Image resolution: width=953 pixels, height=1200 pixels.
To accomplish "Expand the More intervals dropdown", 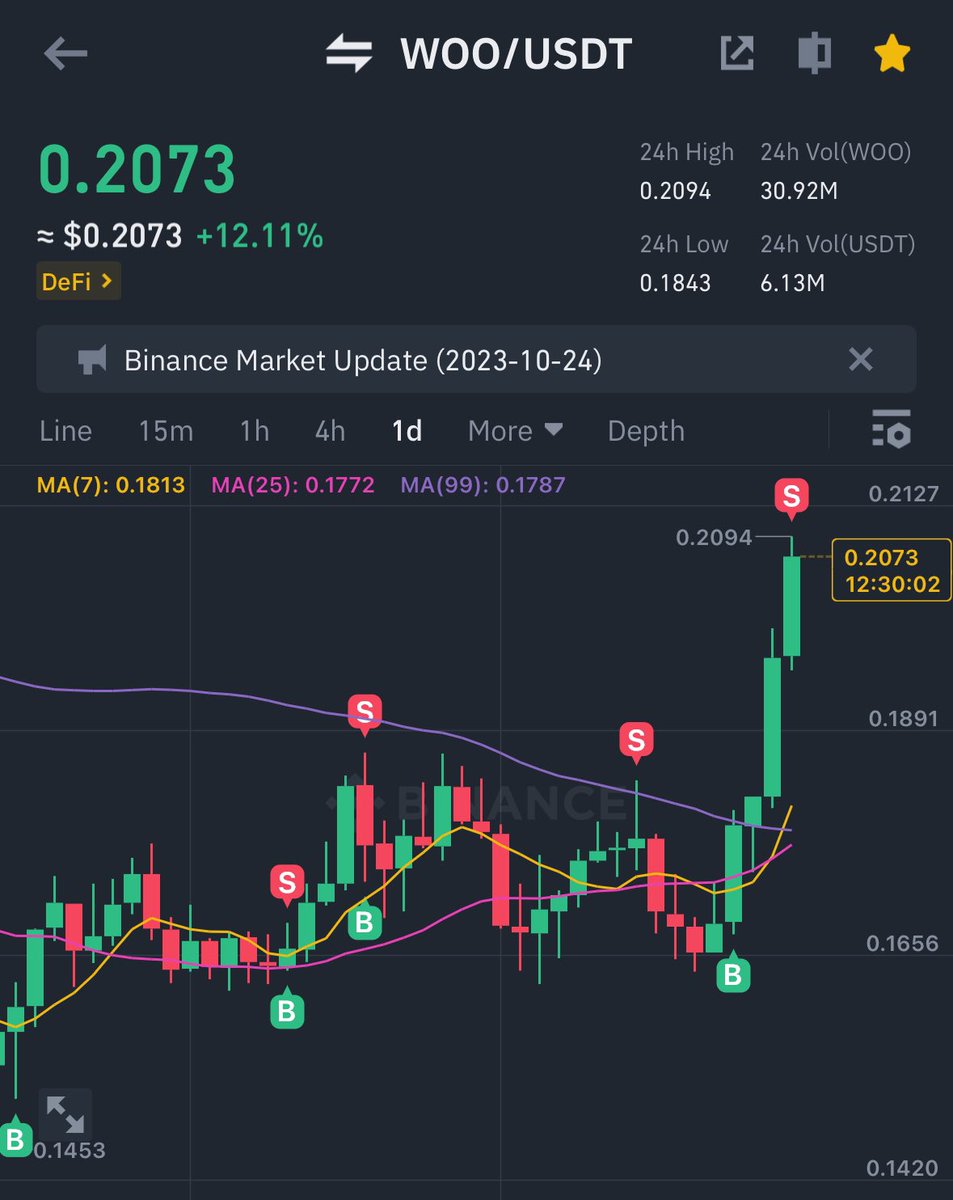I will pyautogui.click(x=515, y=431).
